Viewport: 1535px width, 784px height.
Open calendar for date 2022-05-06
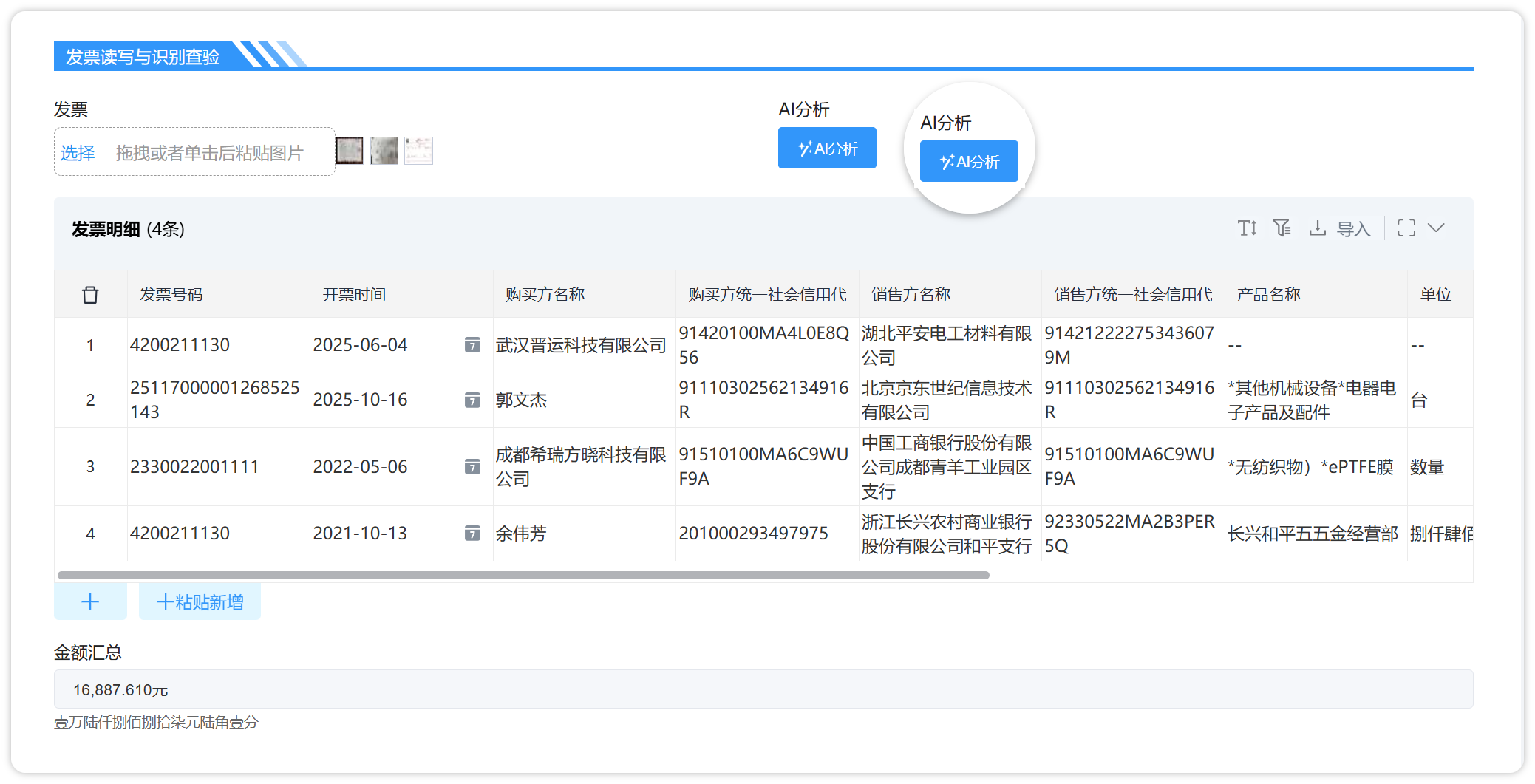point(472,467)
